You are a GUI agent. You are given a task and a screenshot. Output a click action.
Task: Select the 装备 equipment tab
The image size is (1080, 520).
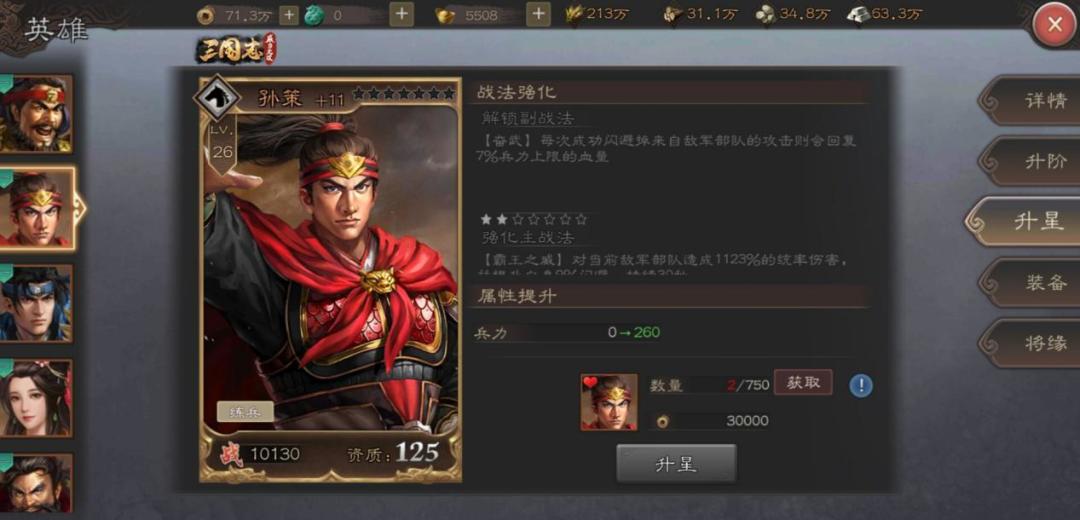click(1032, 282)
